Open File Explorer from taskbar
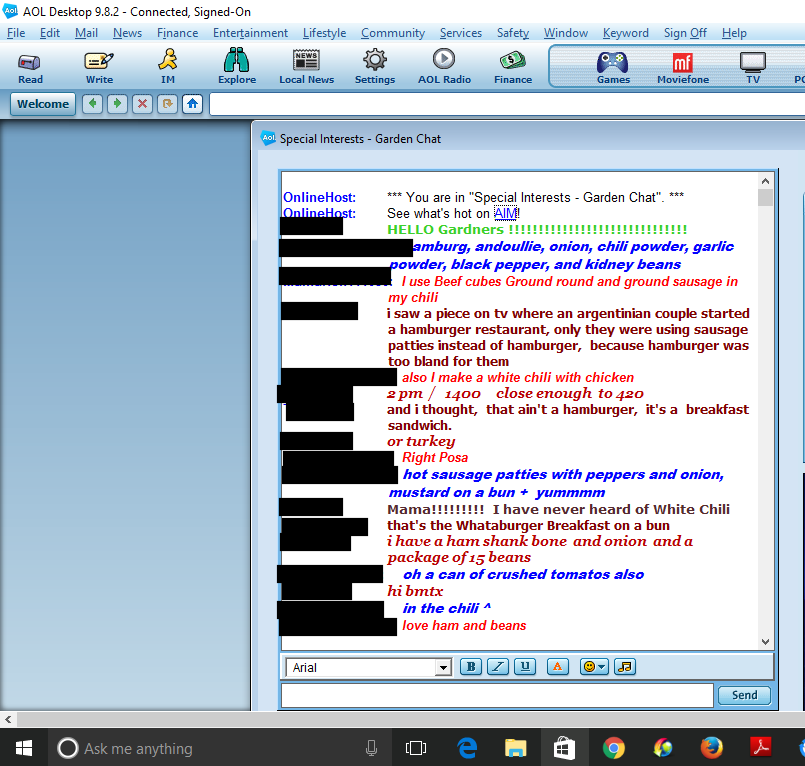 [x=515, y=748]
